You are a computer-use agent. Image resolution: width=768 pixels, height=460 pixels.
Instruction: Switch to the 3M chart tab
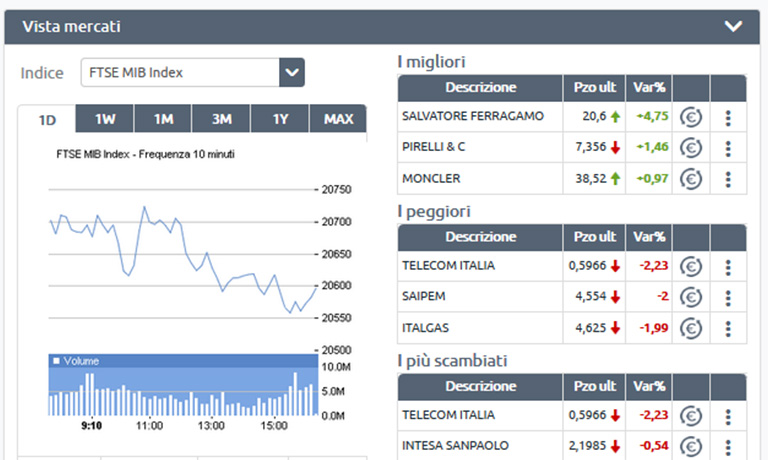221,119
